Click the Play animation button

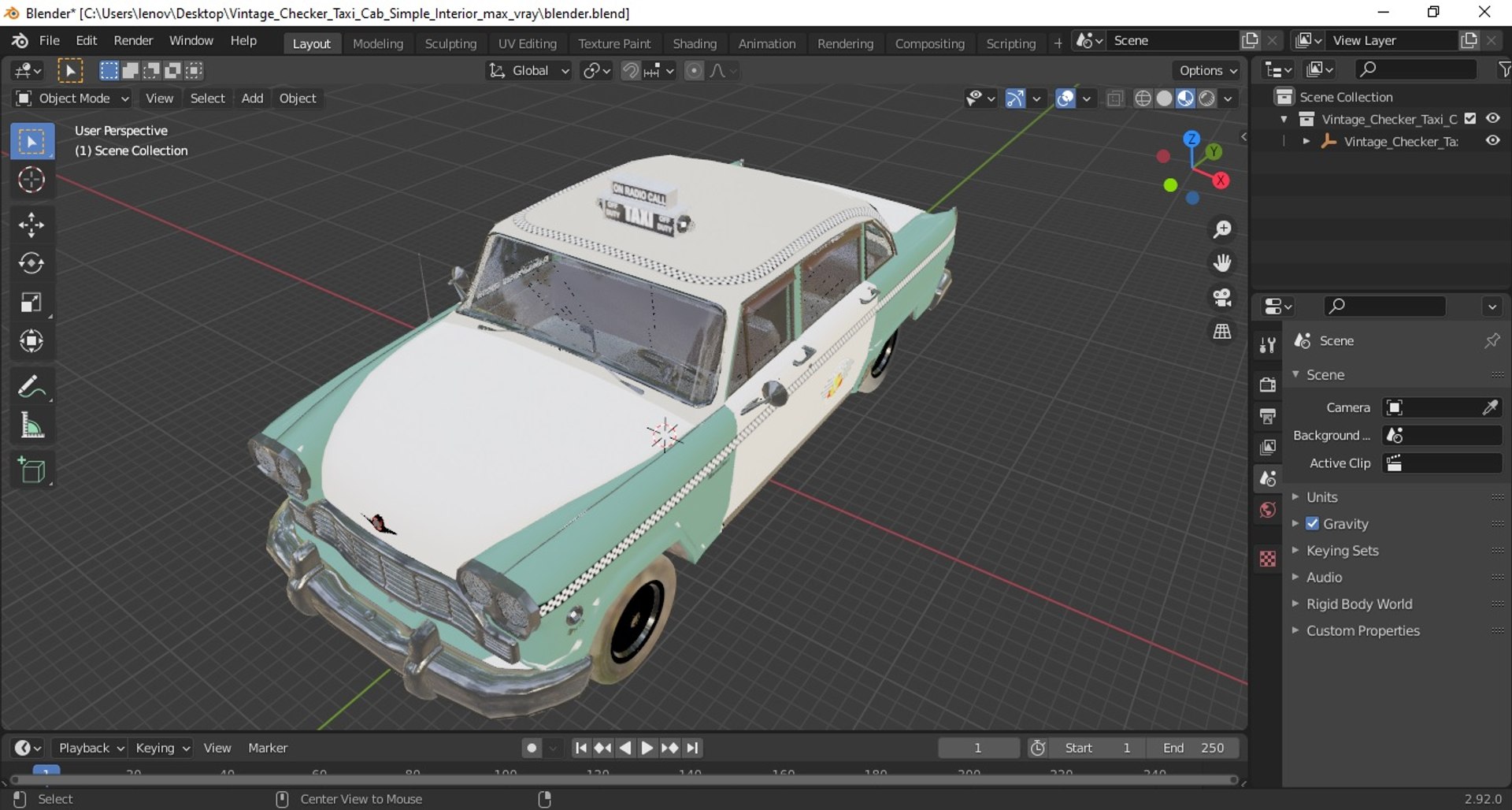647,748
